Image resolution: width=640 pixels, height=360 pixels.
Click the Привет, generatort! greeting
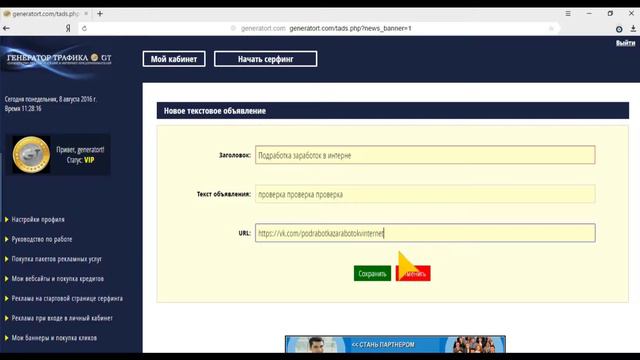(x=80, y=149)
